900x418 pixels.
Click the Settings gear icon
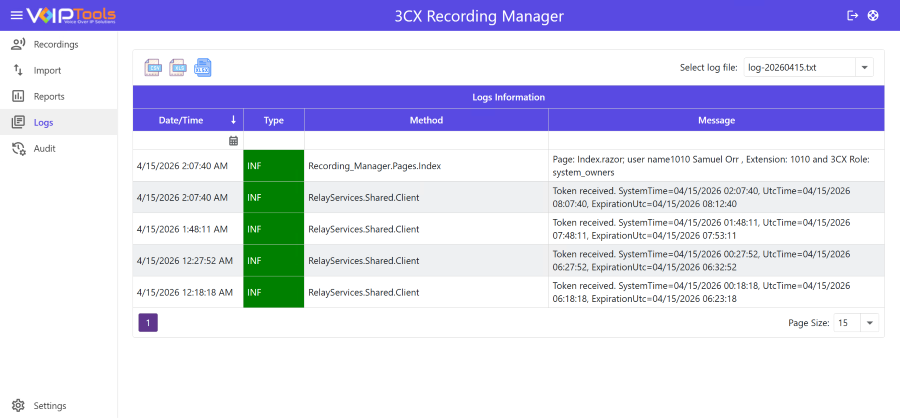18,405
